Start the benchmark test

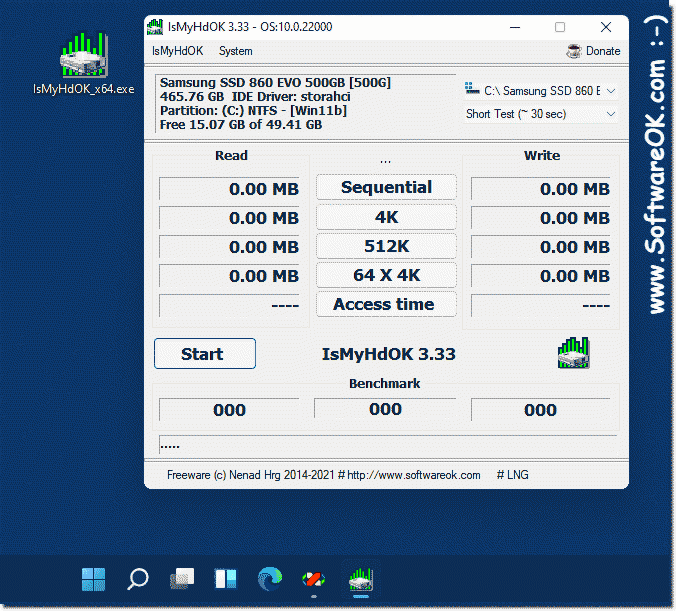tap(205, 354)
